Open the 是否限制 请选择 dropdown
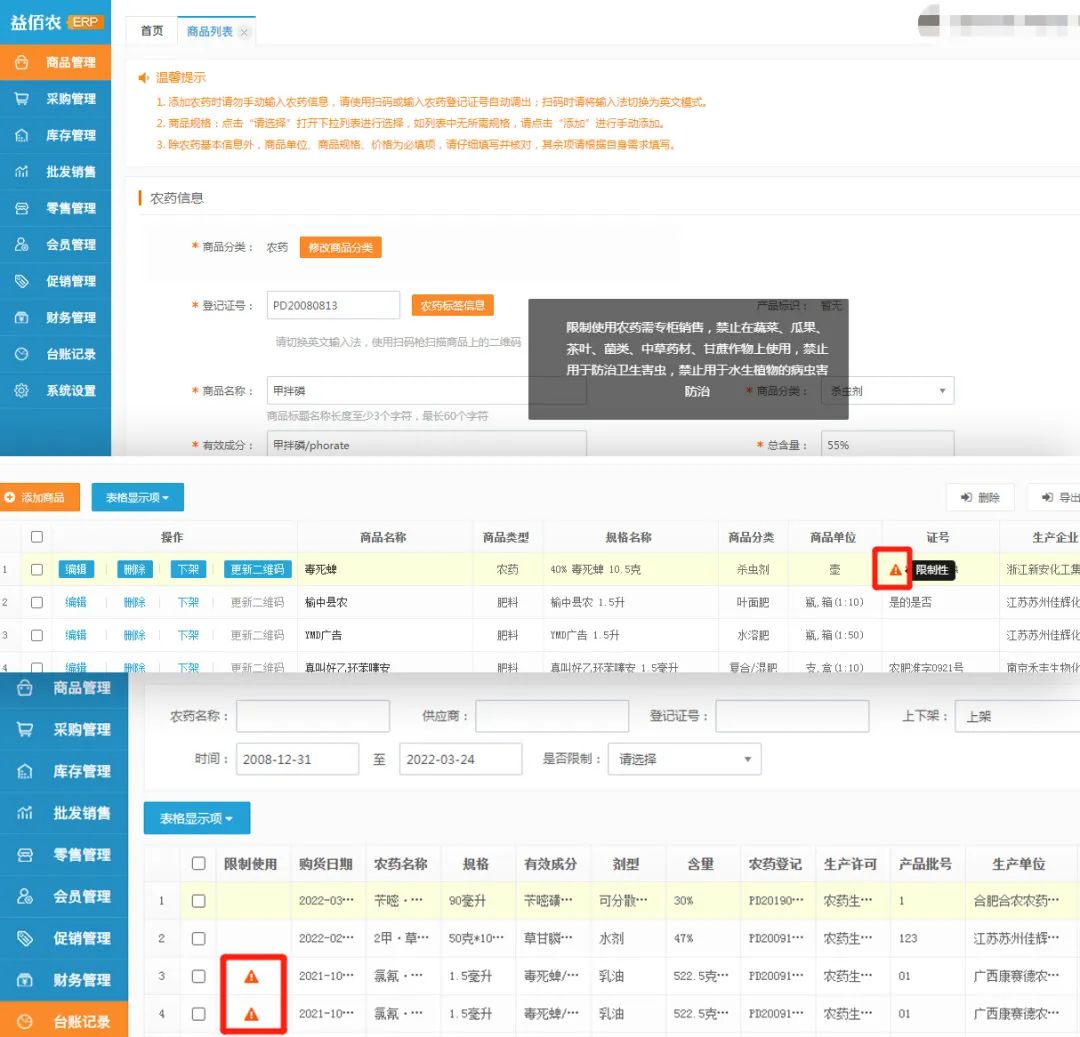1080x1037 pixels. click(684, 759)
